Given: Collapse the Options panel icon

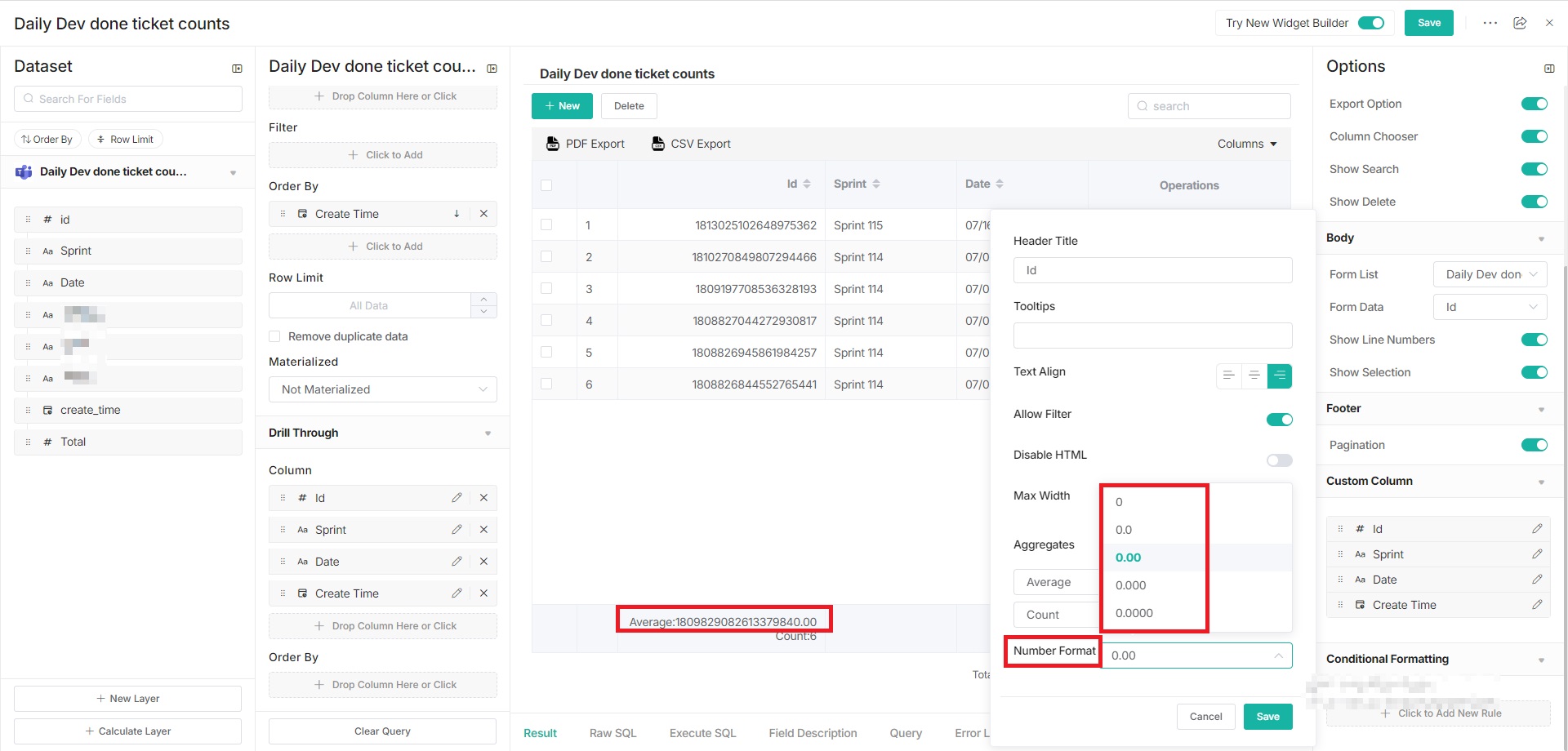Looking at the screenshot, I should tap(1549, 69).
